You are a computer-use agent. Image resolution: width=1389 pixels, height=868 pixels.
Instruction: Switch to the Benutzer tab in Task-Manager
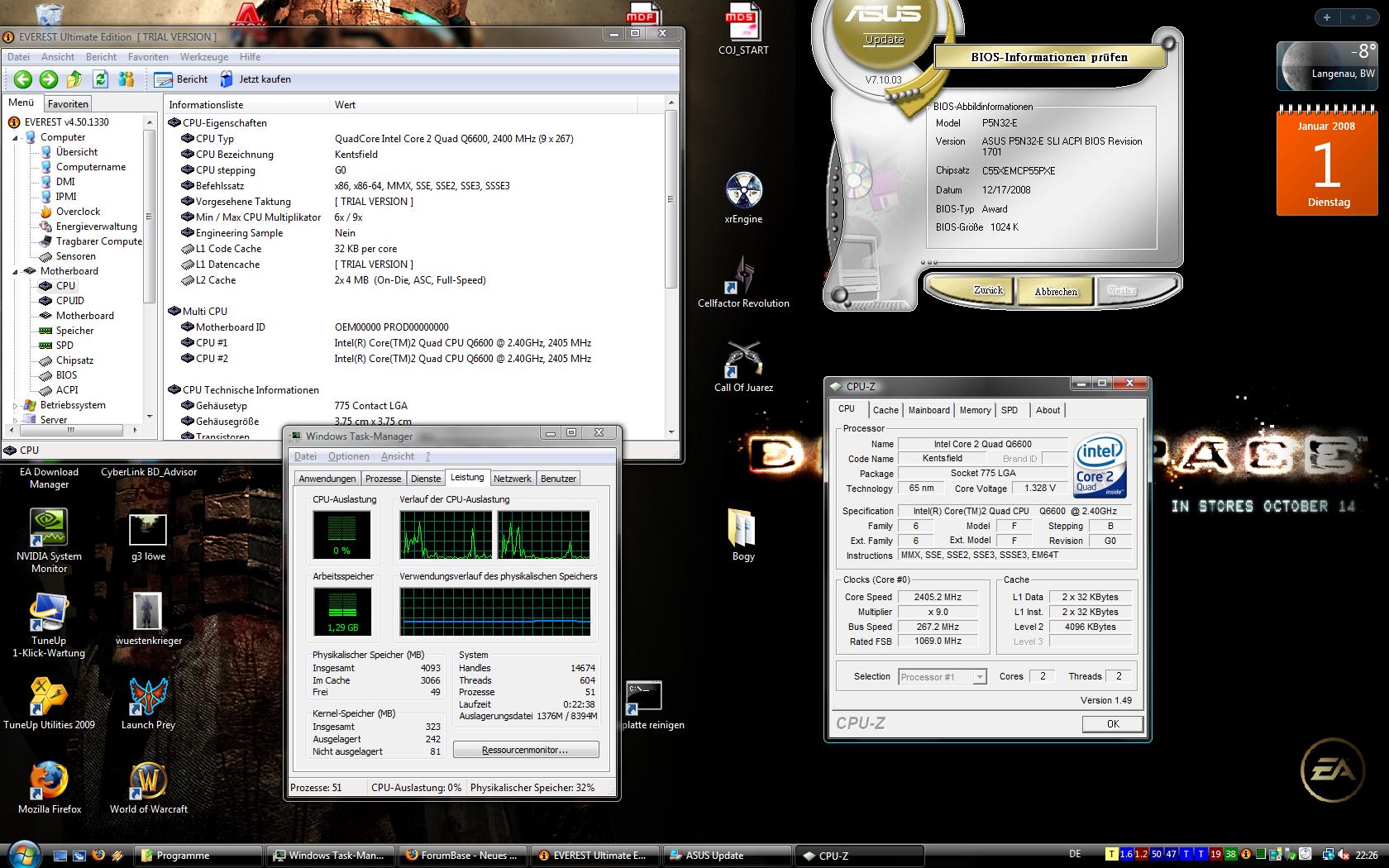(558, 479)
